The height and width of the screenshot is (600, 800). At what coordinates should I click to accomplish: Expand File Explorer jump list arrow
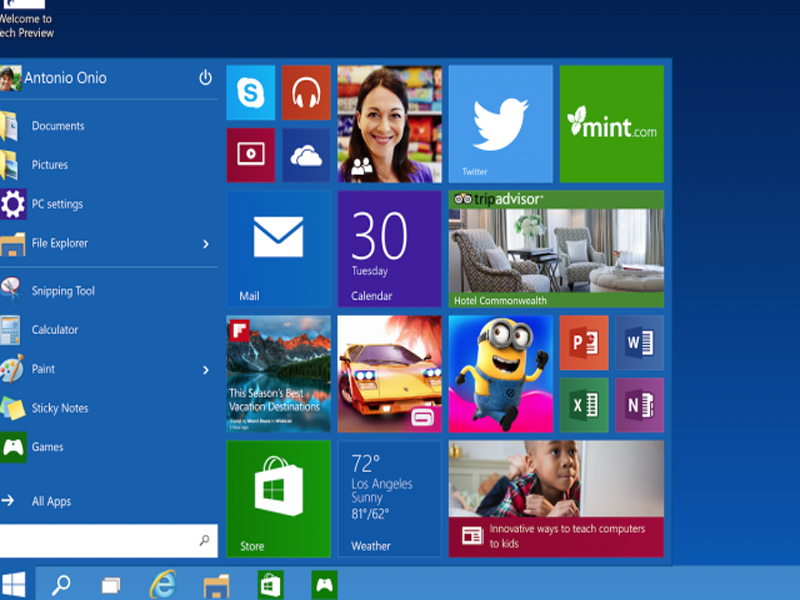click(x=206, y=244)
